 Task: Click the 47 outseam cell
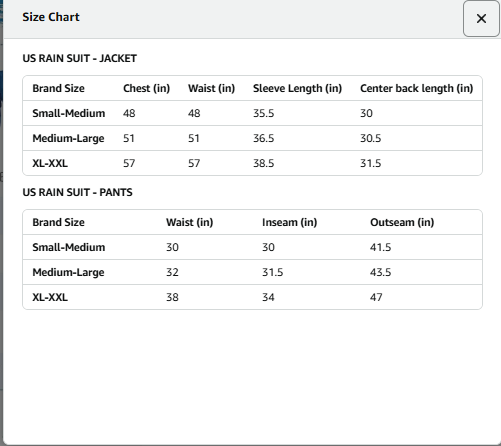tap(376, 297)
